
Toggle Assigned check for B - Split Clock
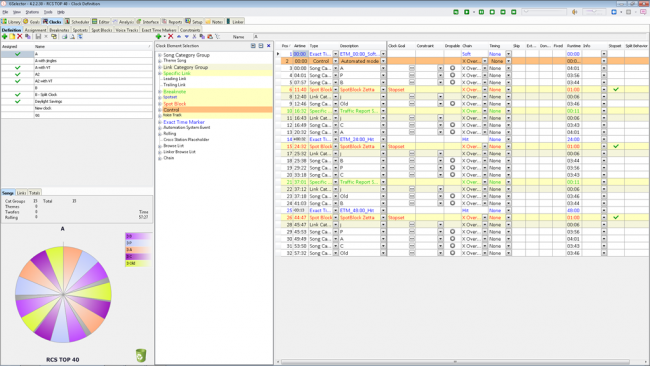click(17, 95)
